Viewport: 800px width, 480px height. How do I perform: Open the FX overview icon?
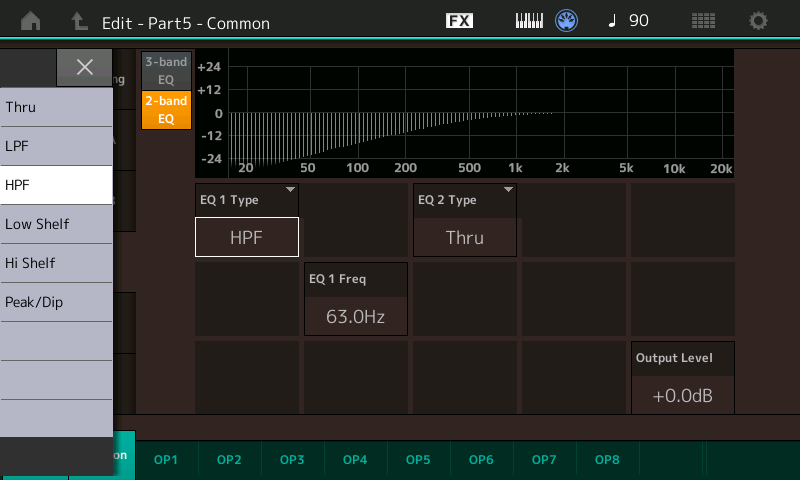point(459,21)
